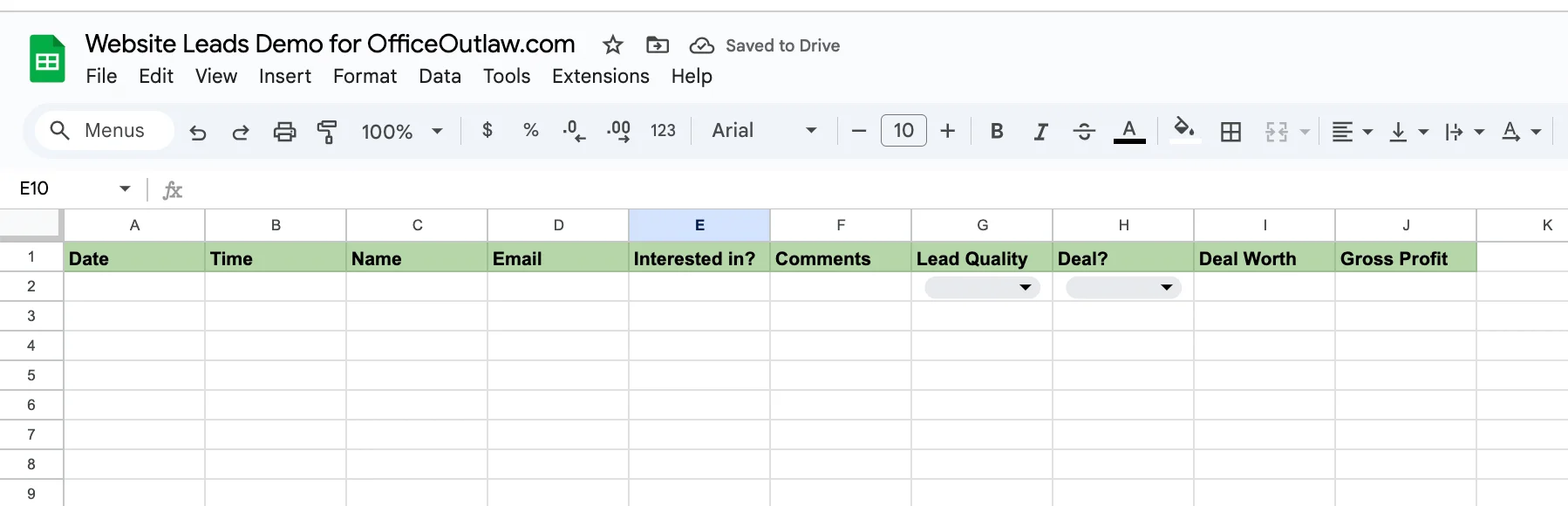Toggle bold formatting
Image resolution: width=1568 pixels, height=506 pixels.
coord(997,131)
